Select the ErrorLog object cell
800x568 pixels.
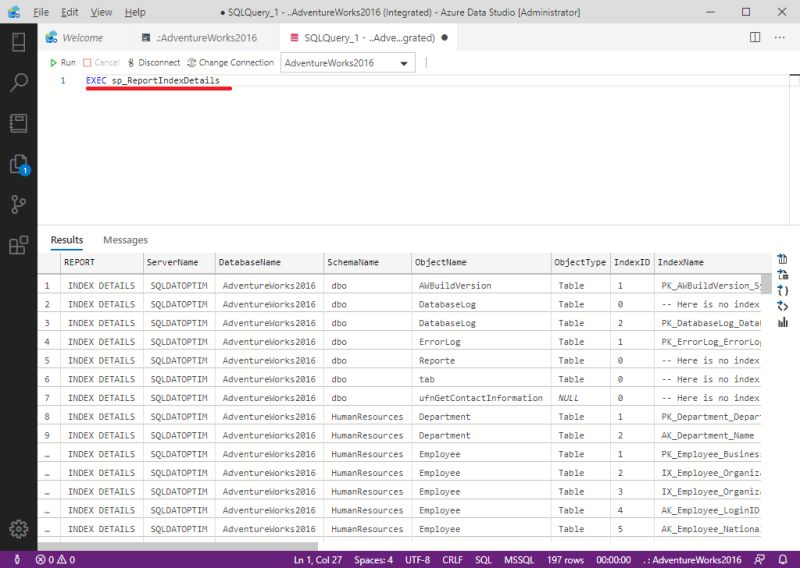pyautogui.click(x=481, y=342)
